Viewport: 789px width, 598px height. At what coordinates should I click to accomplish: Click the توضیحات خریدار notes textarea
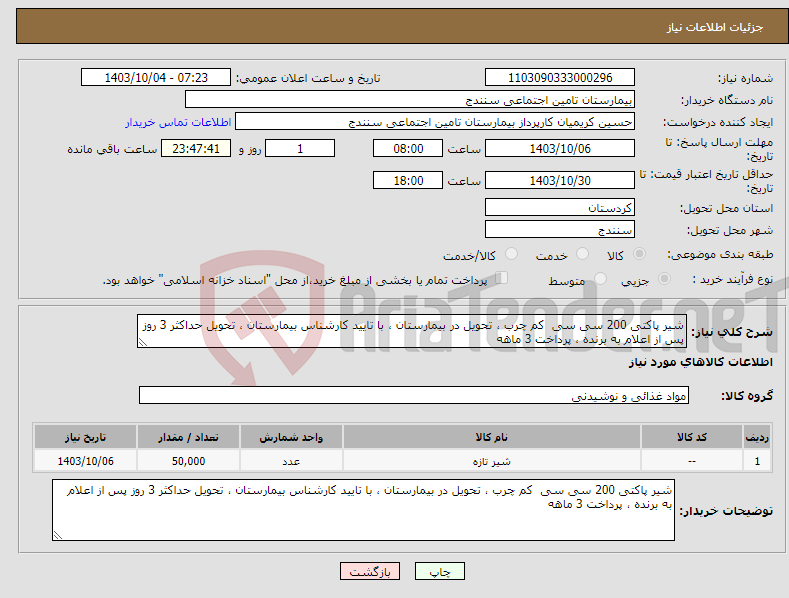coord(363,510)
